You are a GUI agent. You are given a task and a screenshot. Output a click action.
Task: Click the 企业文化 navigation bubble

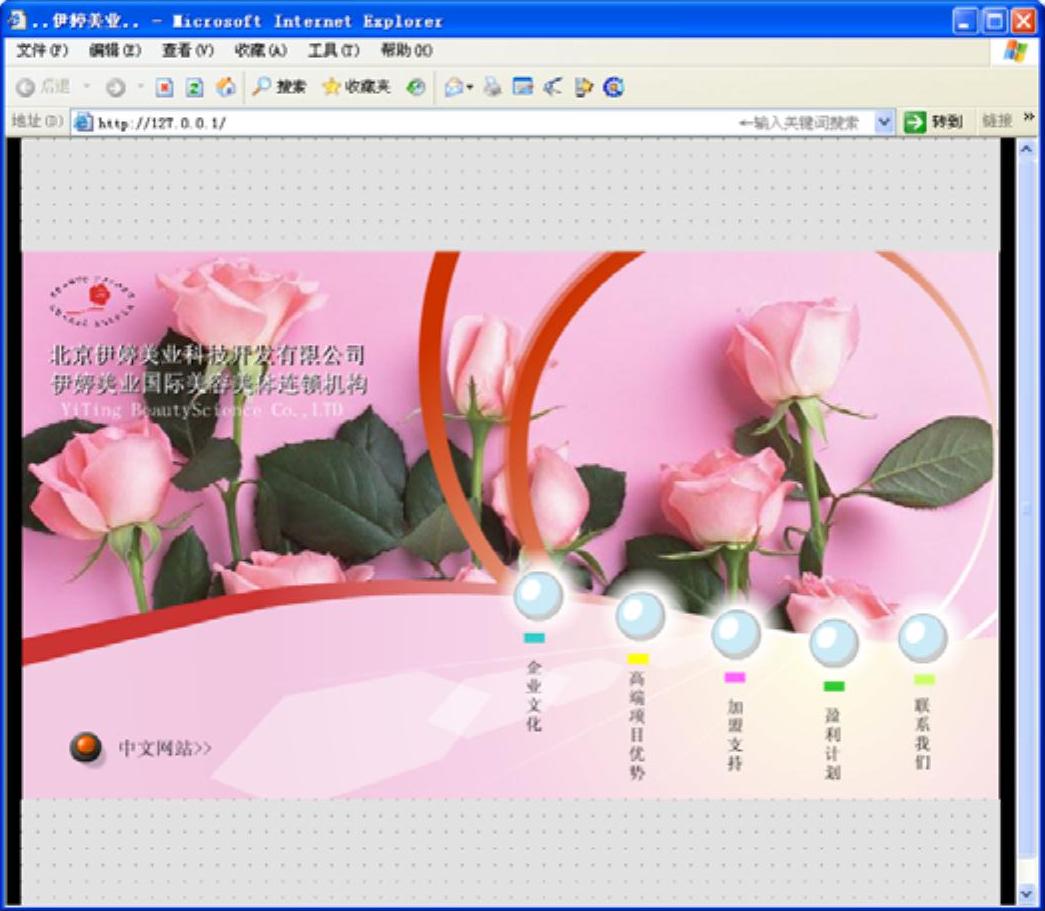(x=538, y=596)
